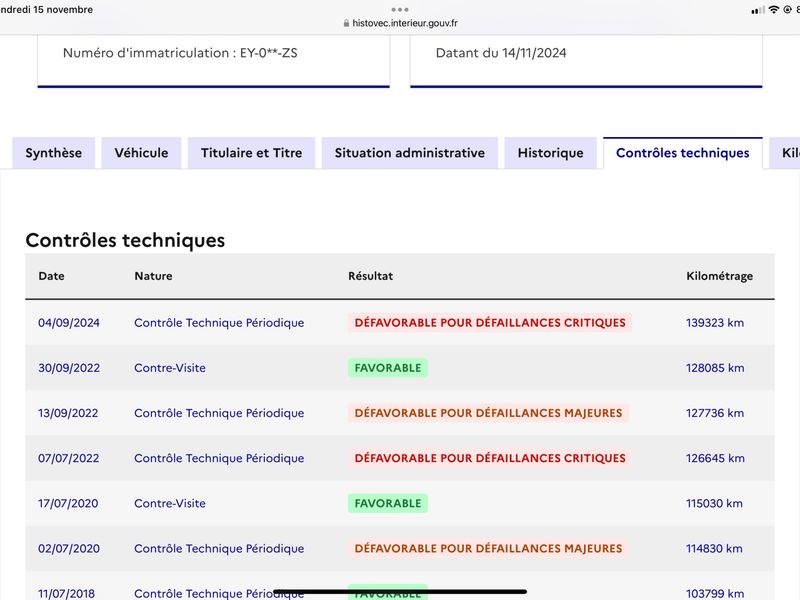This screenshot has width=800, height=600.
Task: Click Contrôle Technique Périodique in 02/07/2020 row
Action: tap(219, 548)
